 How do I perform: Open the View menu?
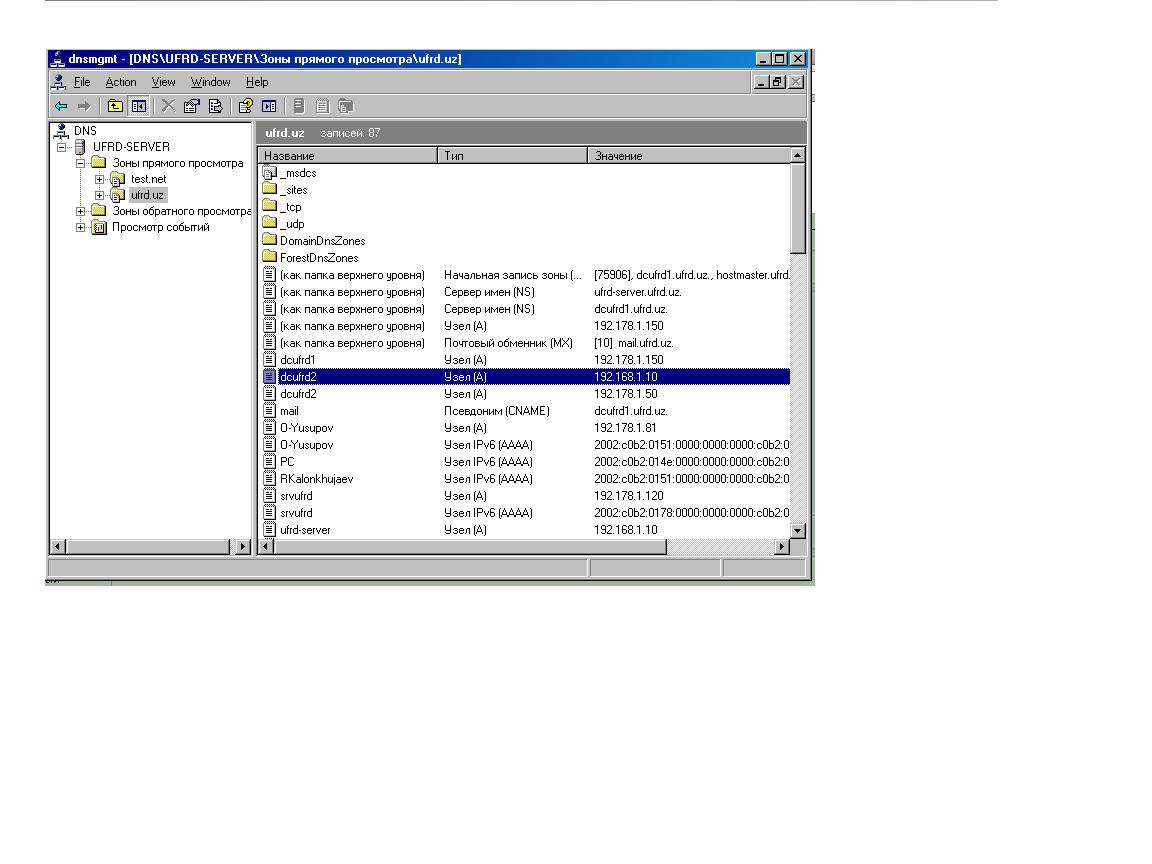pos(163,82)
